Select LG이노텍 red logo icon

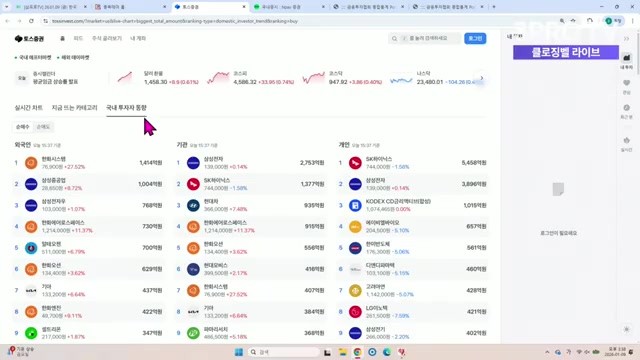click(x=355, y=312)
